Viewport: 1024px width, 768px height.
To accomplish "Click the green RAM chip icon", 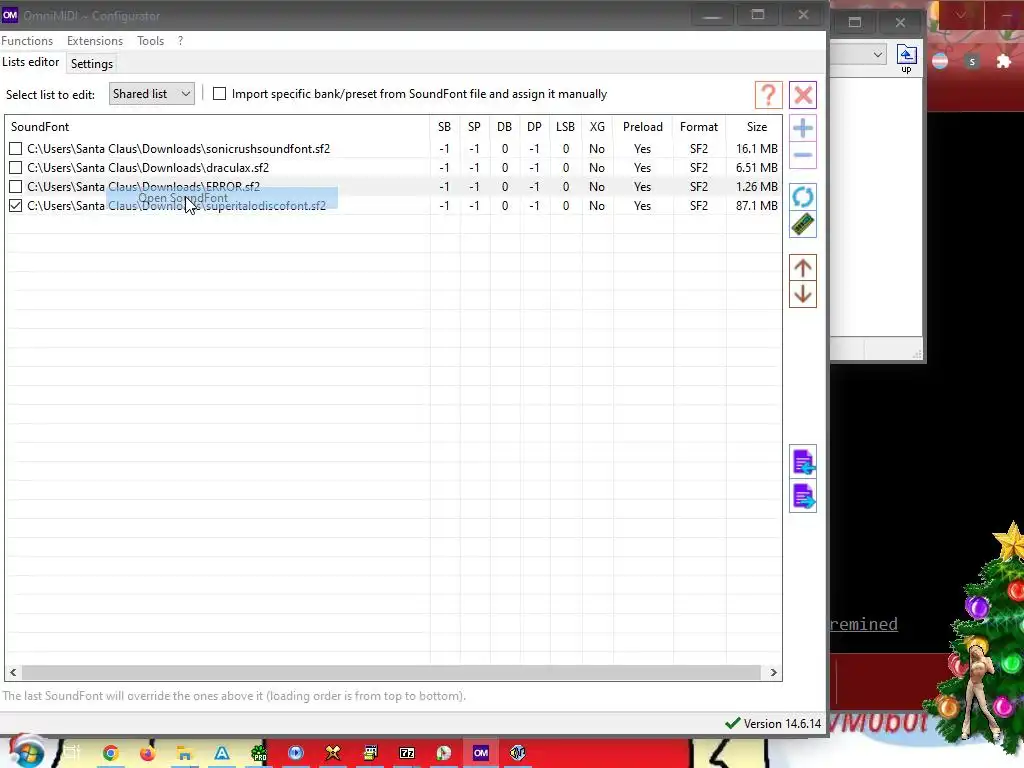I will 803,225.
